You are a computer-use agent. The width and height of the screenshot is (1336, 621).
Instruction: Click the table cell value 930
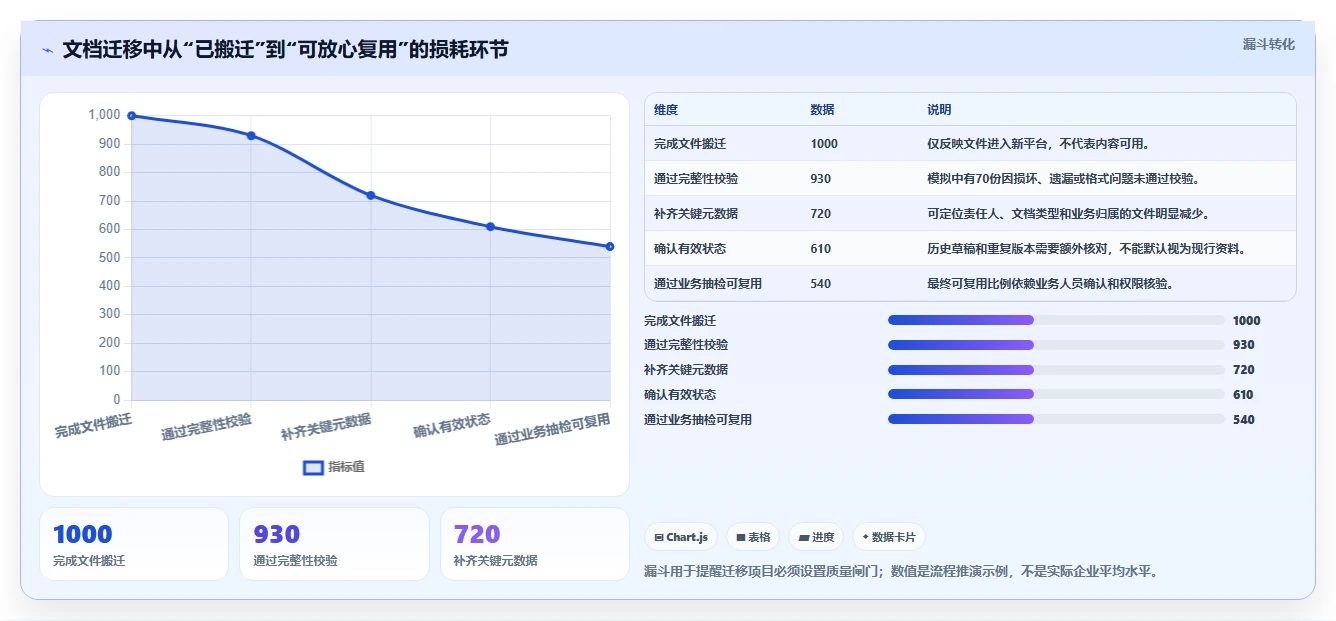point(821,179)
